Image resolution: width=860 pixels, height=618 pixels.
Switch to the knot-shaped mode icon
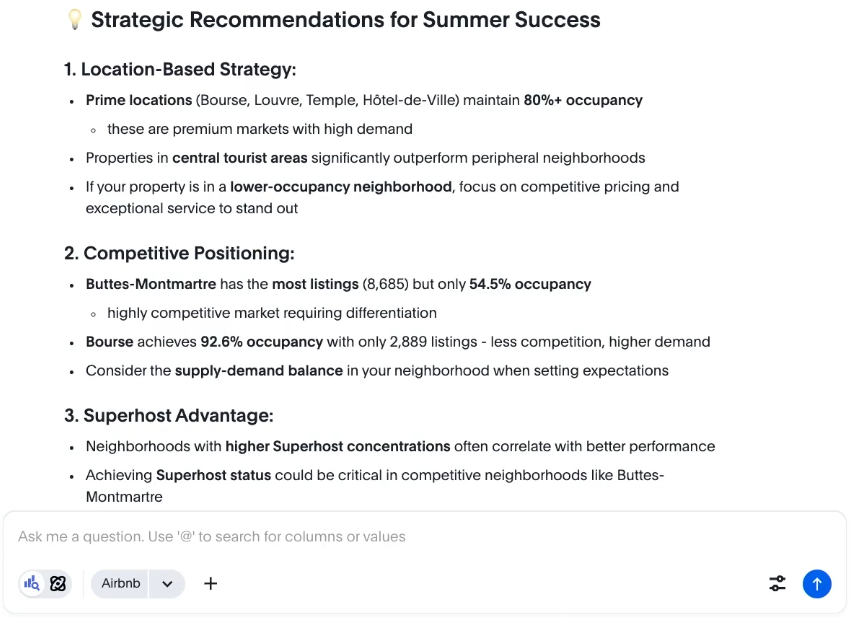(x=58, y=584)
